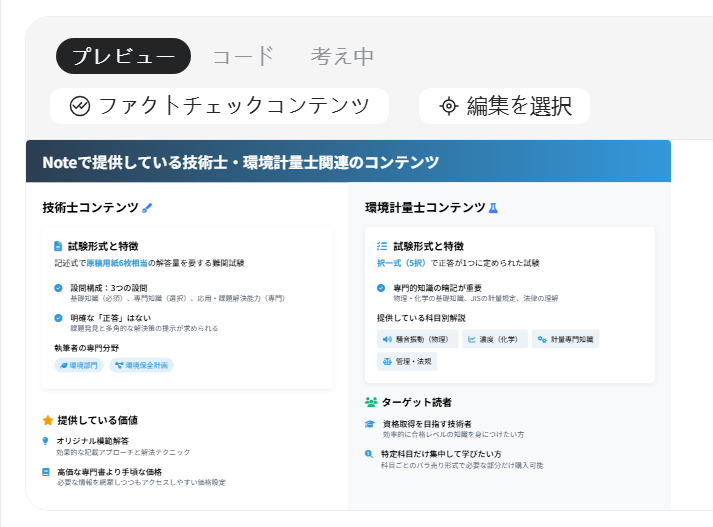Click the diagram icon in 環境保全計画 tag
The width and height of the screenshot is (713, 527).
pos(119,365)
